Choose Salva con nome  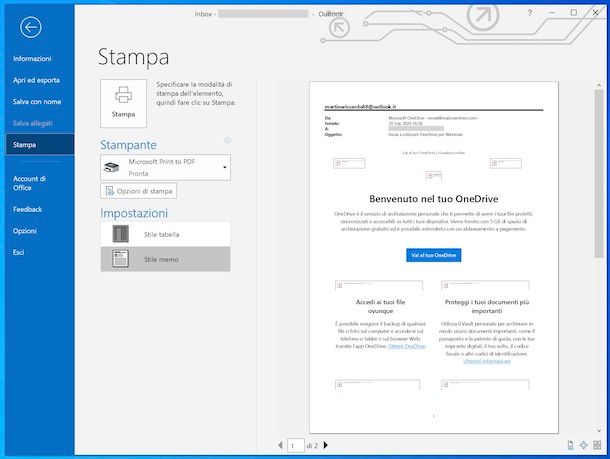point(37,102)
